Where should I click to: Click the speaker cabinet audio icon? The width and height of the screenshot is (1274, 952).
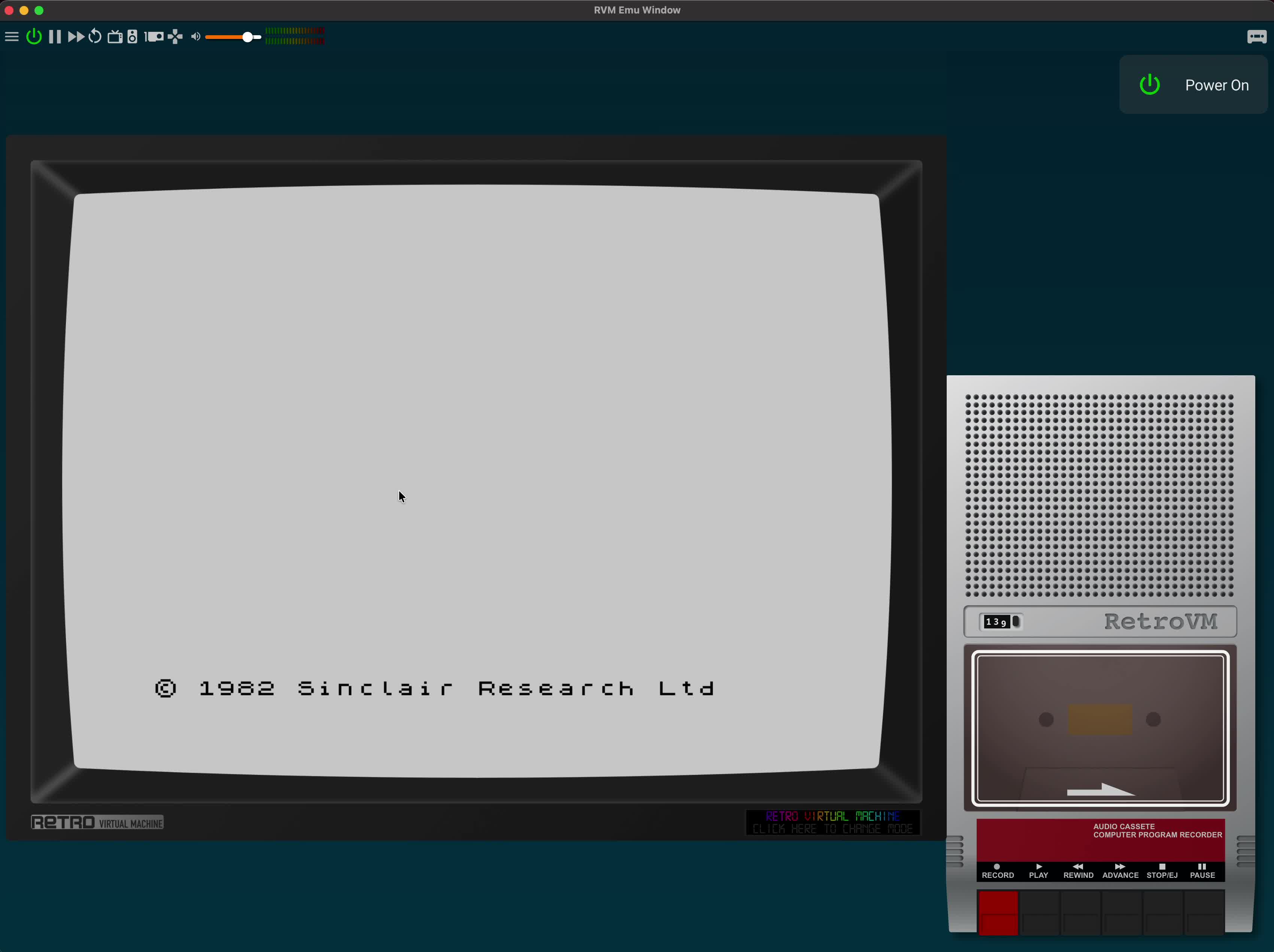point(133,37)
